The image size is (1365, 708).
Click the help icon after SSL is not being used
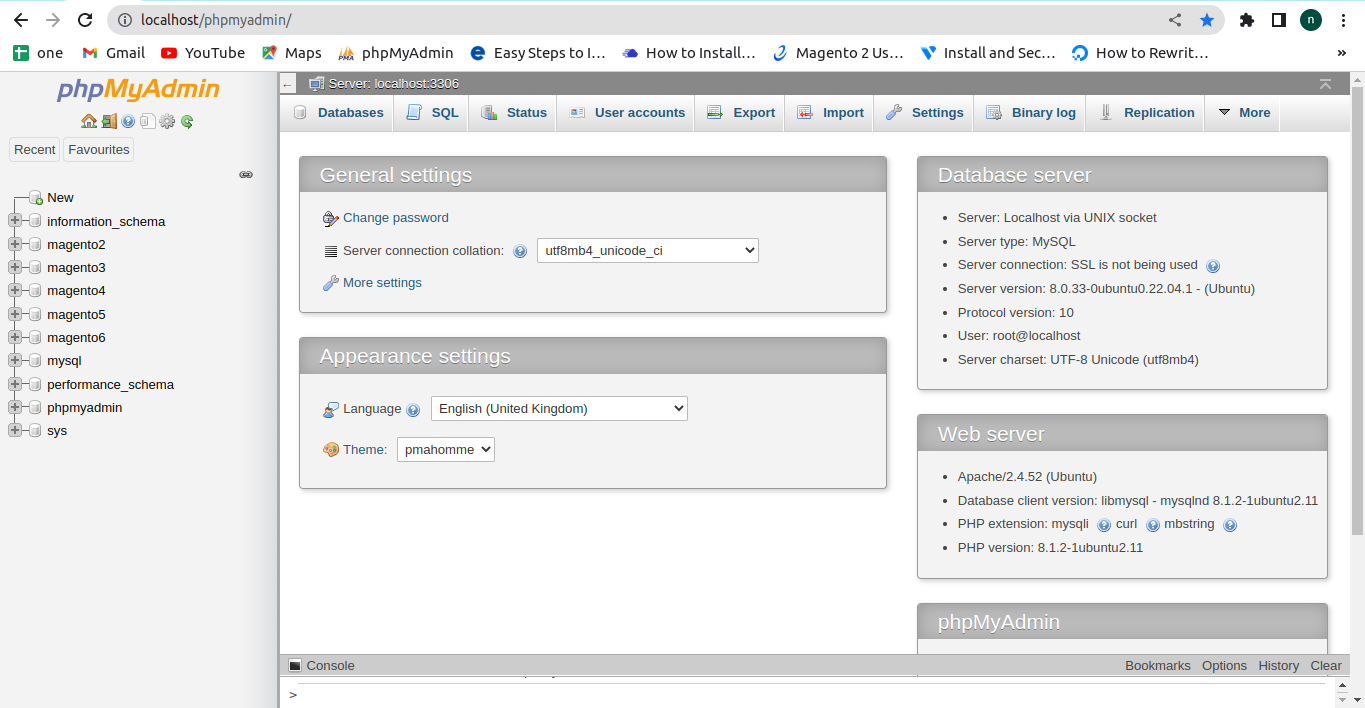1213,265
